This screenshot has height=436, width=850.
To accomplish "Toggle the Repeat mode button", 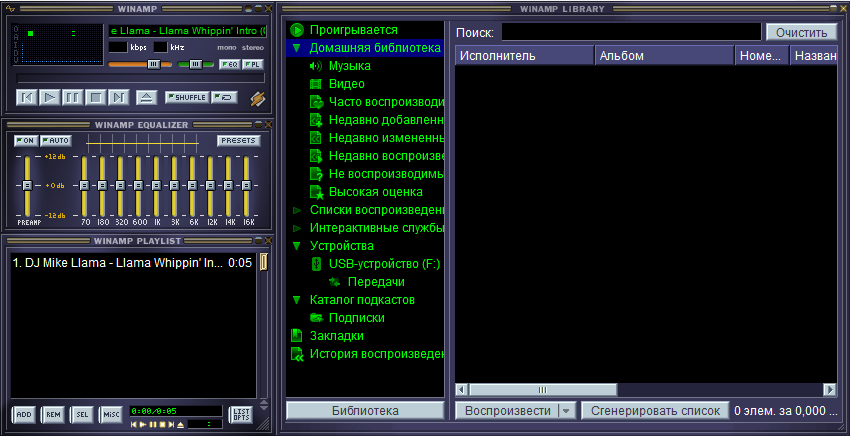I will click(226, 98).
